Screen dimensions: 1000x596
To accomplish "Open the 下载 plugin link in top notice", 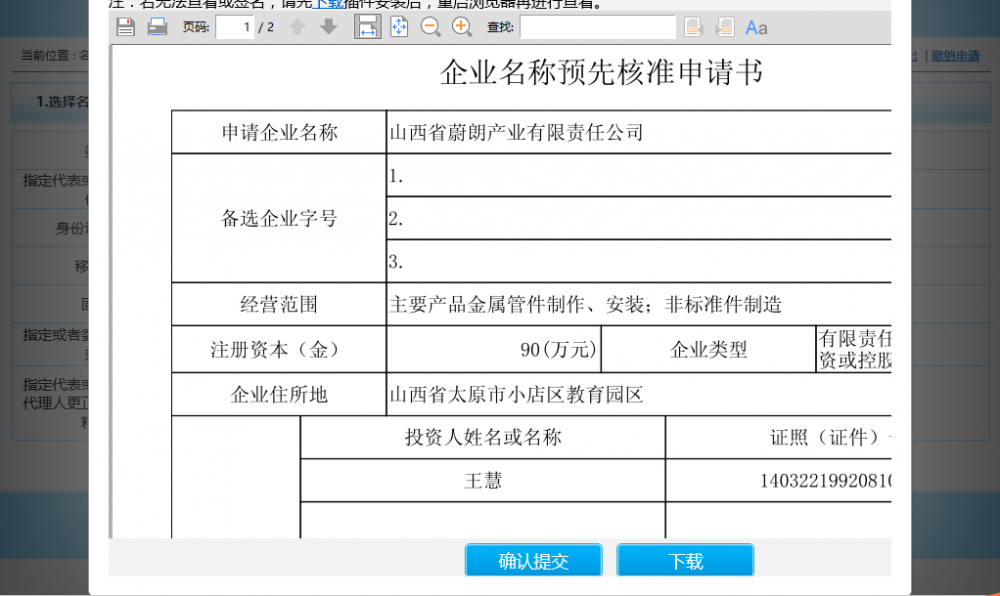I will click(330, 4).
